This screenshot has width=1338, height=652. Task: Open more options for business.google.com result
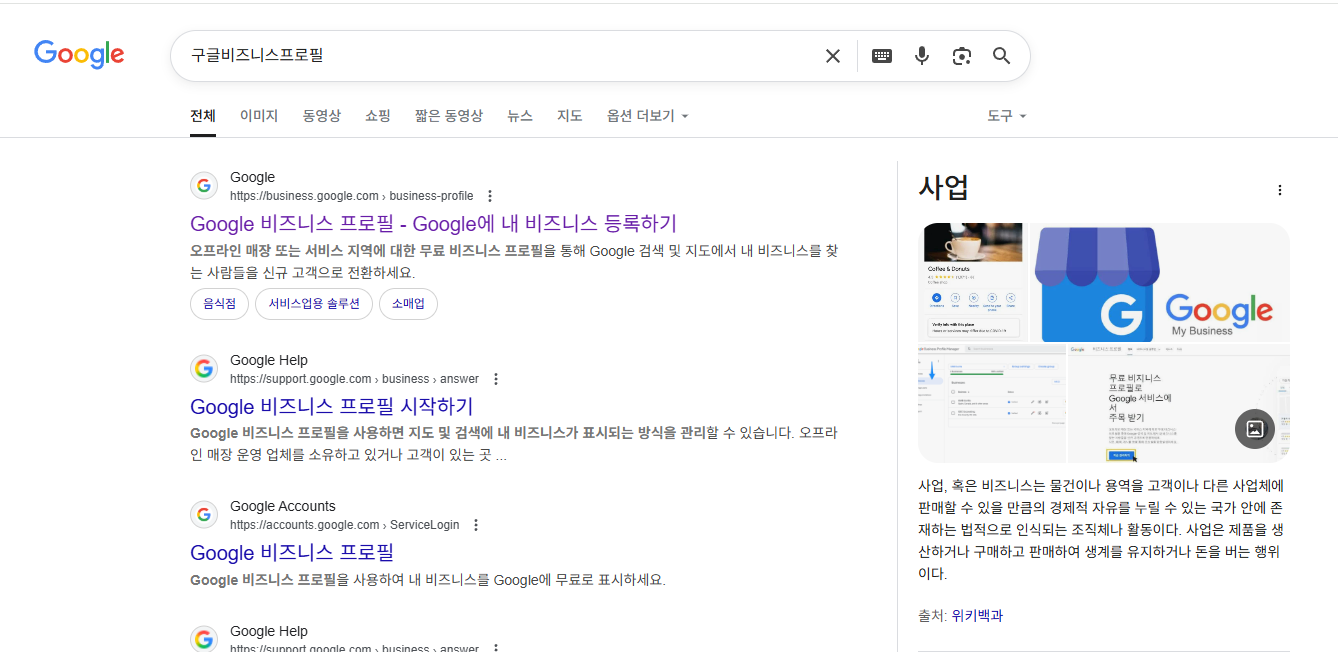489,196
